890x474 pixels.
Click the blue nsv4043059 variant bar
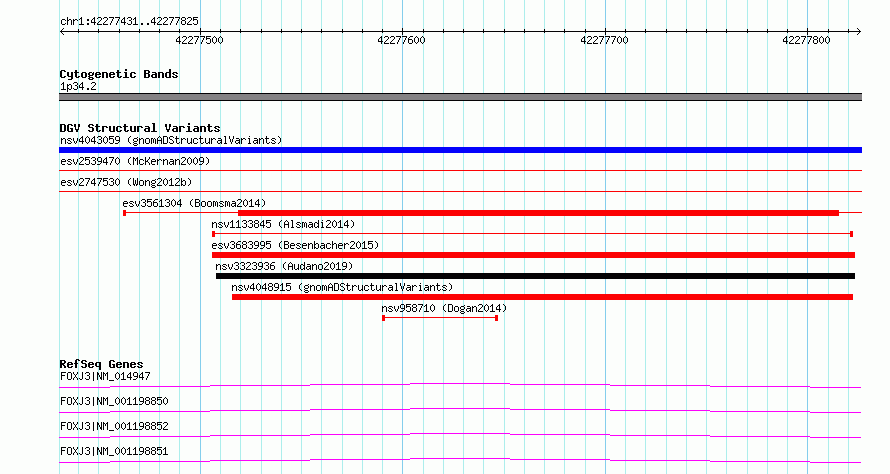460,150
